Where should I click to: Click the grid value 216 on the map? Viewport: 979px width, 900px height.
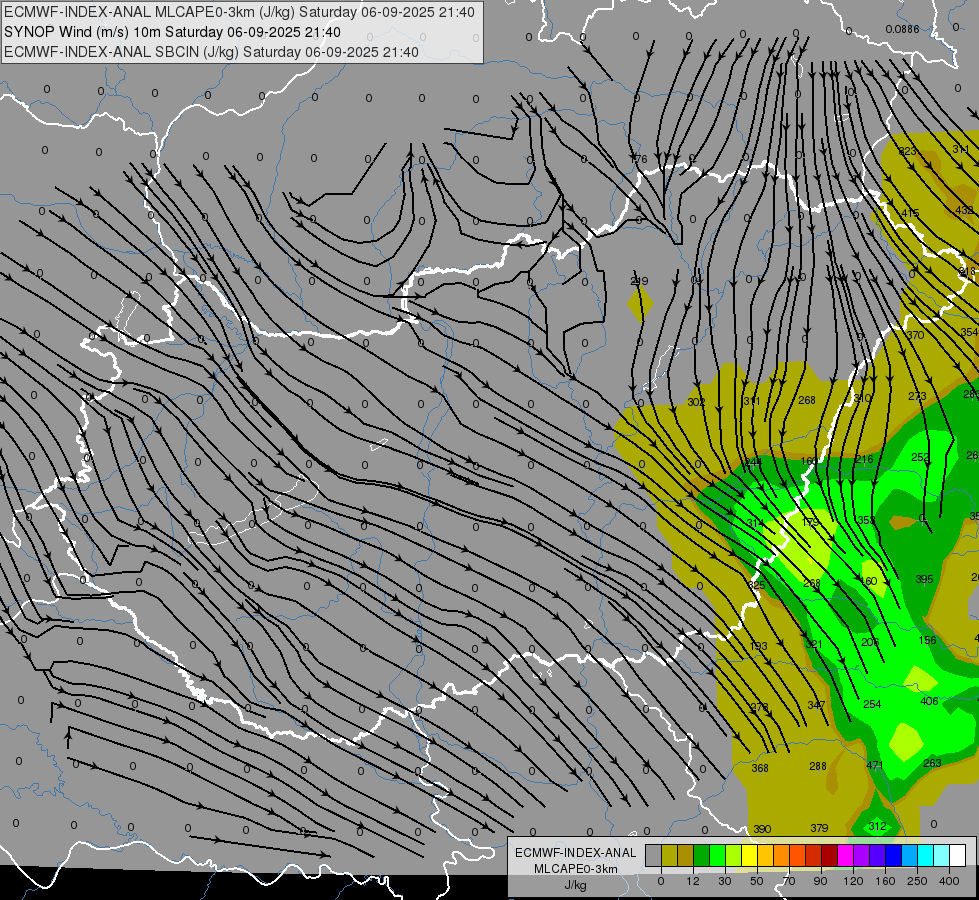pyautogui.click(x=864, y=459)
